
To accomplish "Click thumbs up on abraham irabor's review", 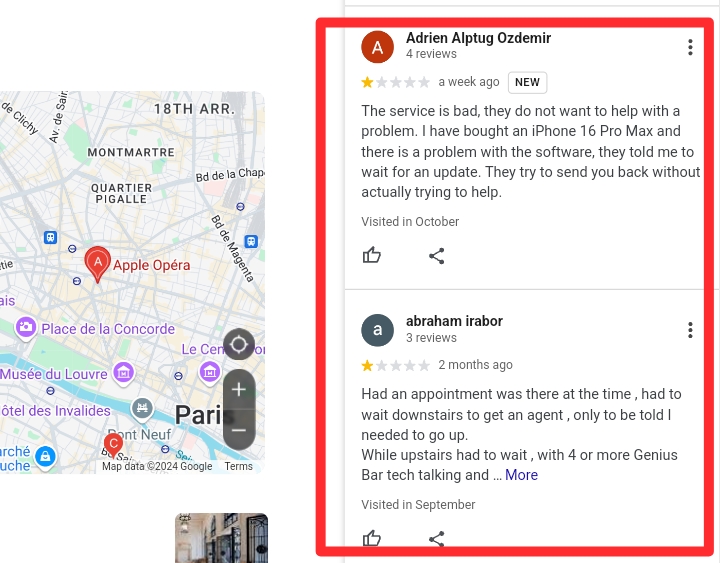I will (371, 538).
